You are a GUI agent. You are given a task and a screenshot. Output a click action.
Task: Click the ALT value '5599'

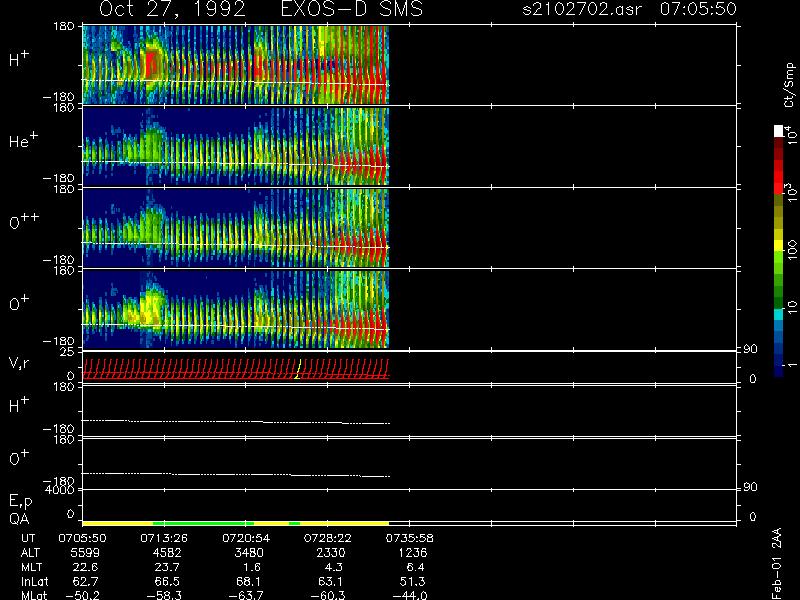(x=86, y=553)
